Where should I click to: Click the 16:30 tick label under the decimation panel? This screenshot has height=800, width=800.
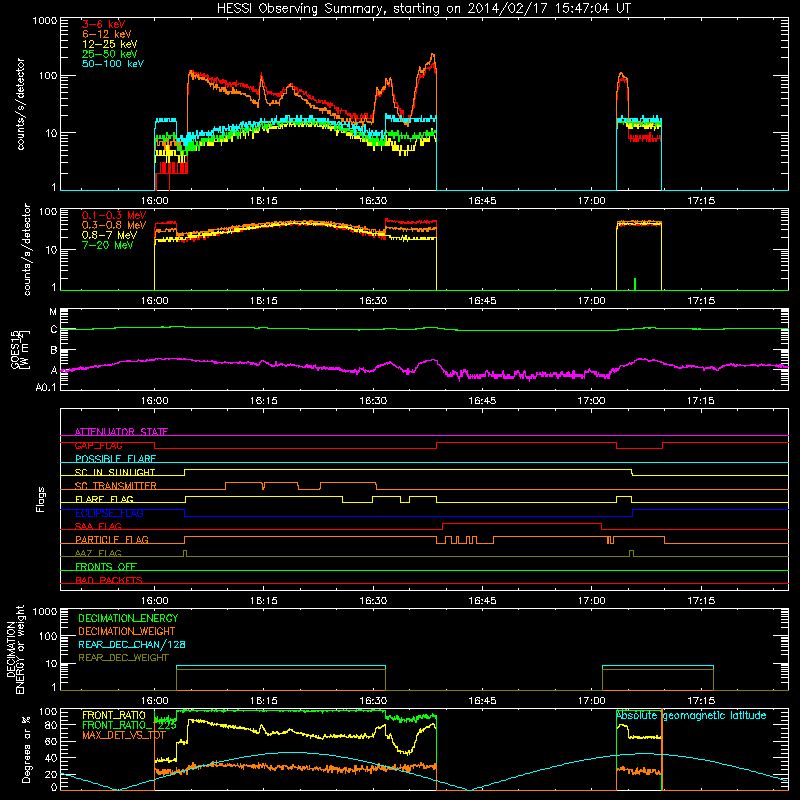coord(373,701)
